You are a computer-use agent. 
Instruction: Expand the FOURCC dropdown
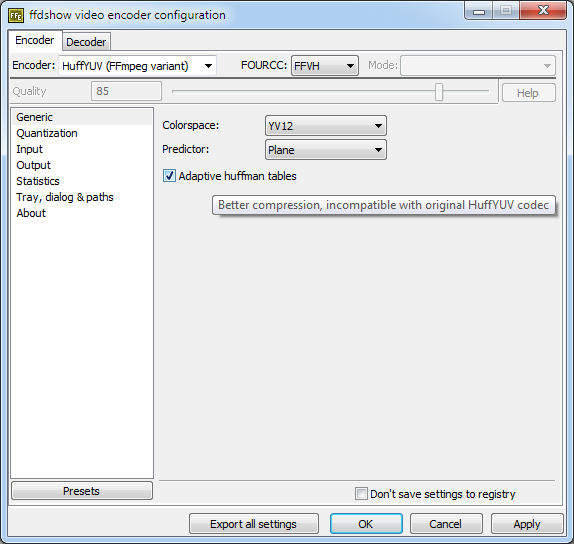click(325, 66)
